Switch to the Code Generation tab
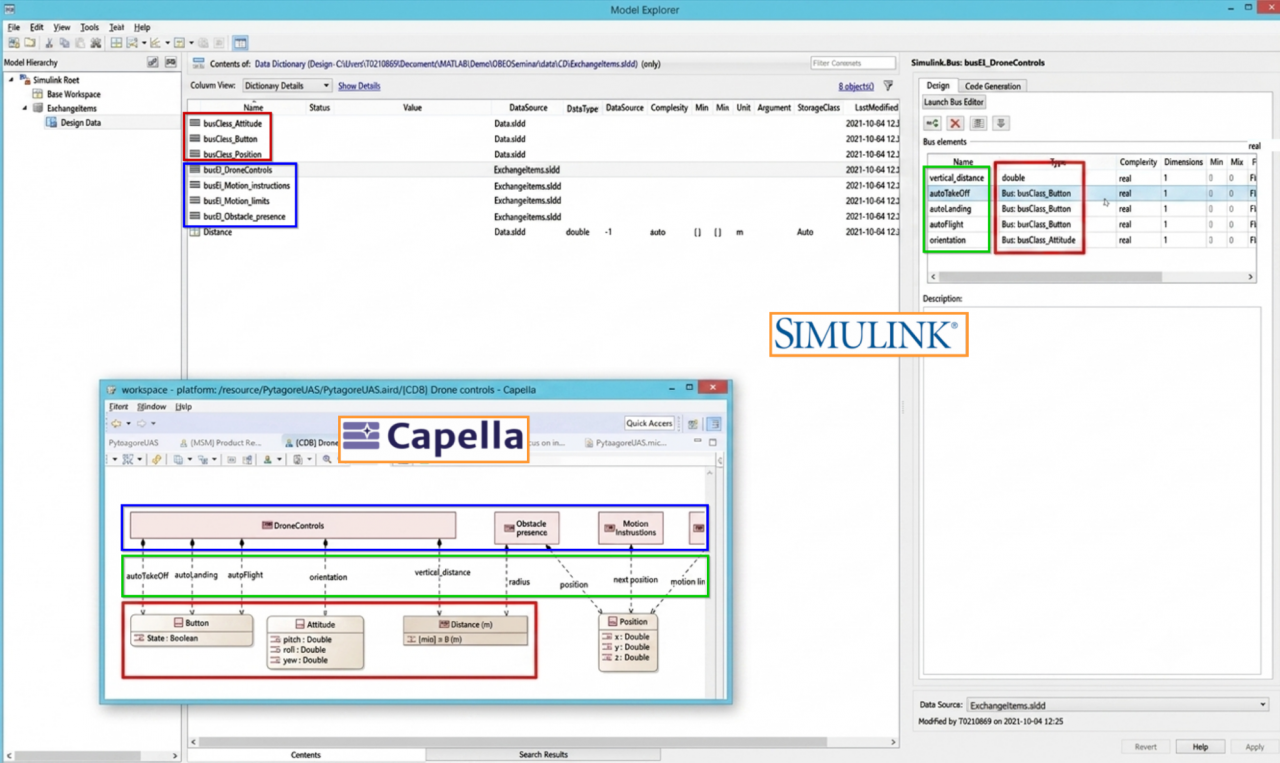This screenshot has height=763, width=1280. click(x=993, y=86)
